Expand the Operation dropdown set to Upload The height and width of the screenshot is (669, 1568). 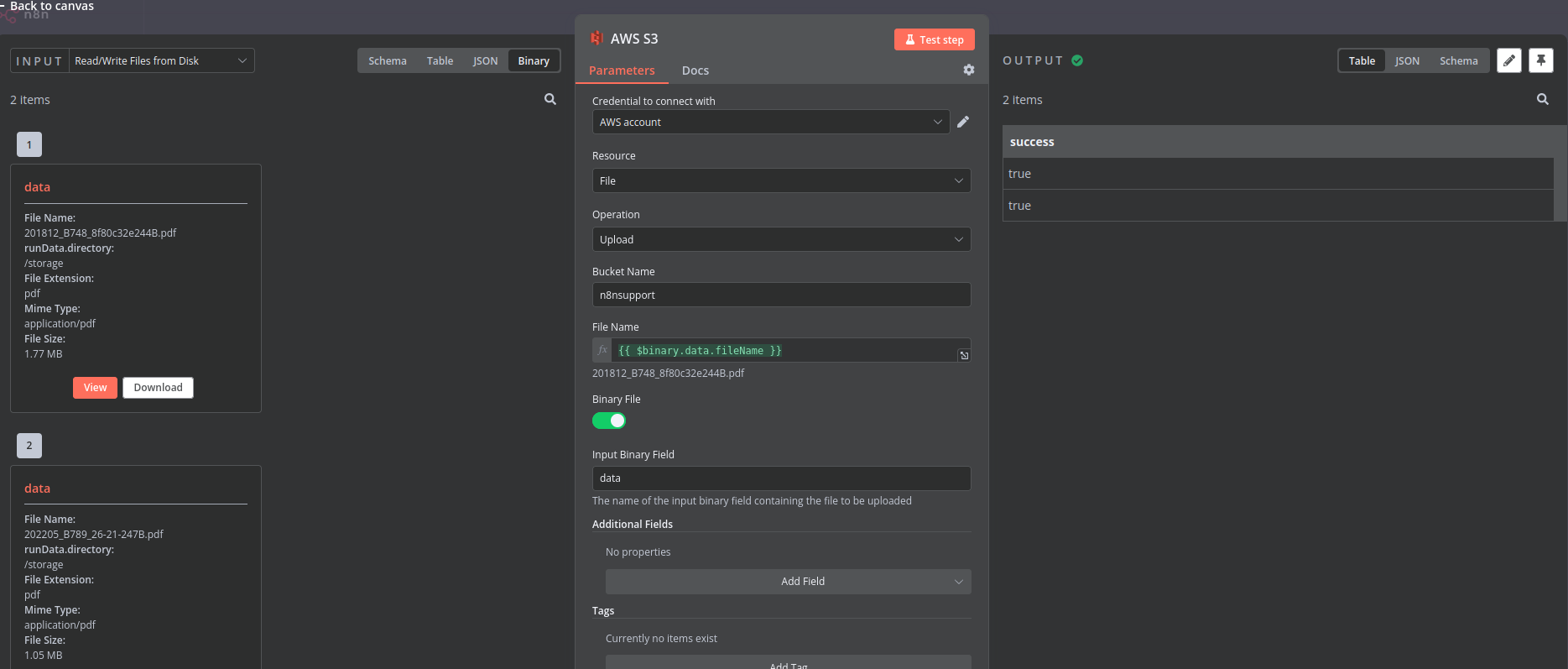[x=780, y=239]
